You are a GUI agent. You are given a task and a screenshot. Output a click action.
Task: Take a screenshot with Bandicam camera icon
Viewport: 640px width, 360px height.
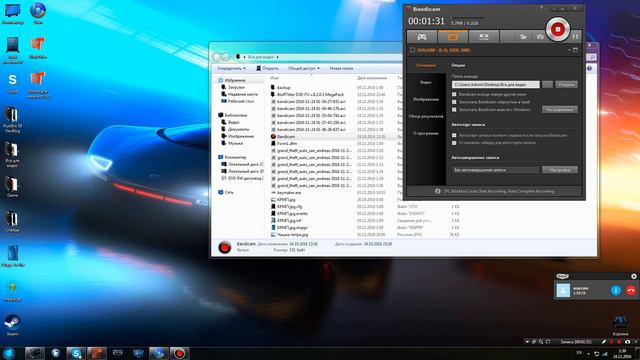tap(540, 37)
